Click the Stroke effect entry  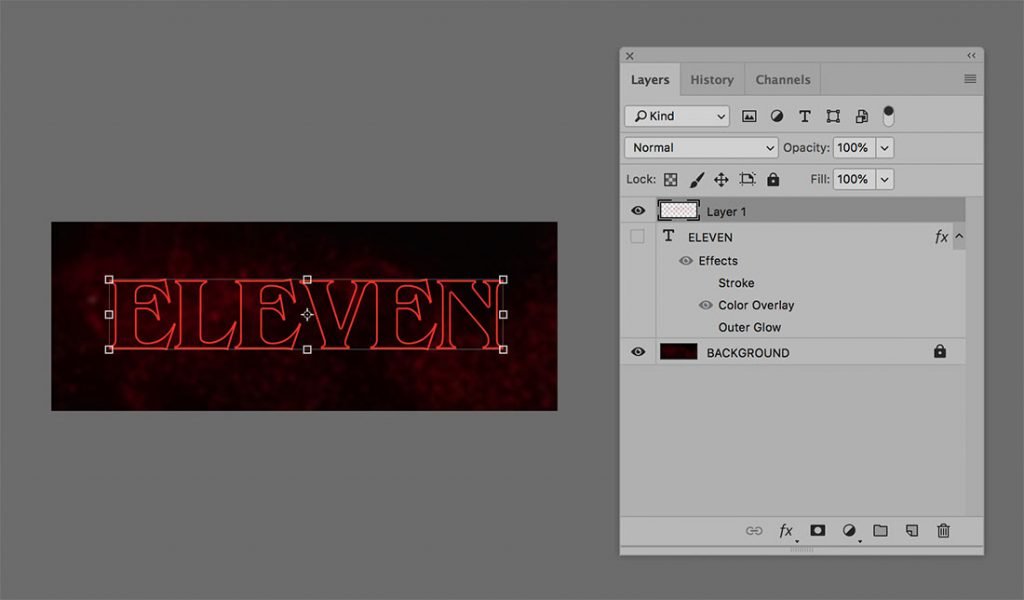tap(736, 283)
